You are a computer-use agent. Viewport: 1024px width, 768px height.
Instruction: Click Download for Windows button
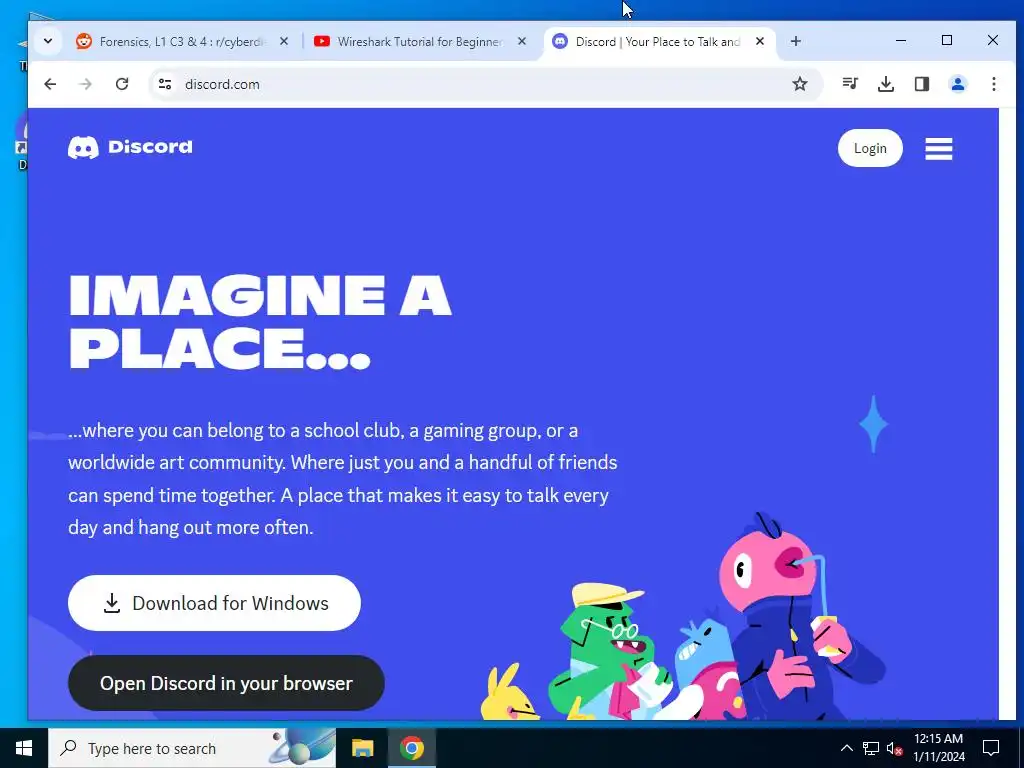(214, 603)
